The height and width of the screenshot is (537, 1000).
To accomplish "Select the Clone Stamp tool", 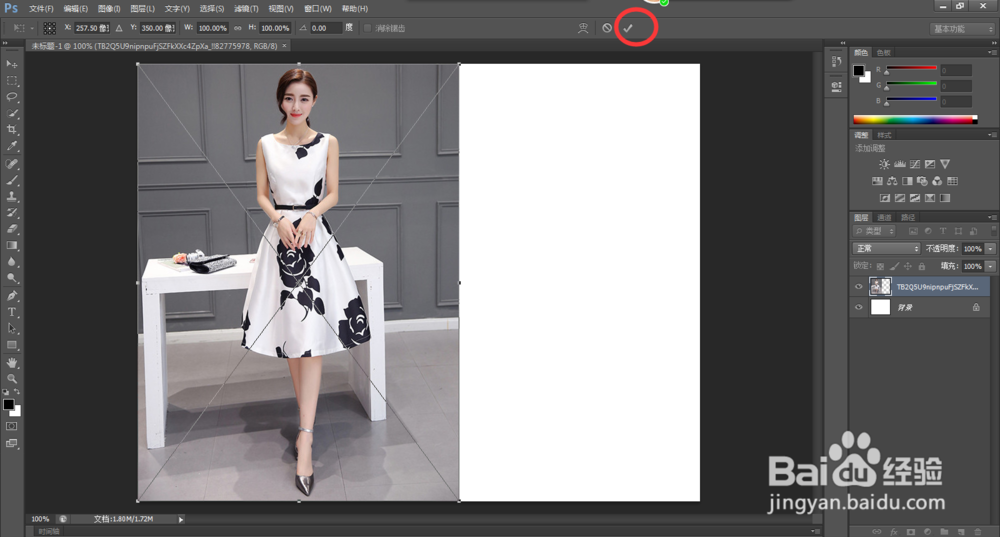I will pos(11,196).
